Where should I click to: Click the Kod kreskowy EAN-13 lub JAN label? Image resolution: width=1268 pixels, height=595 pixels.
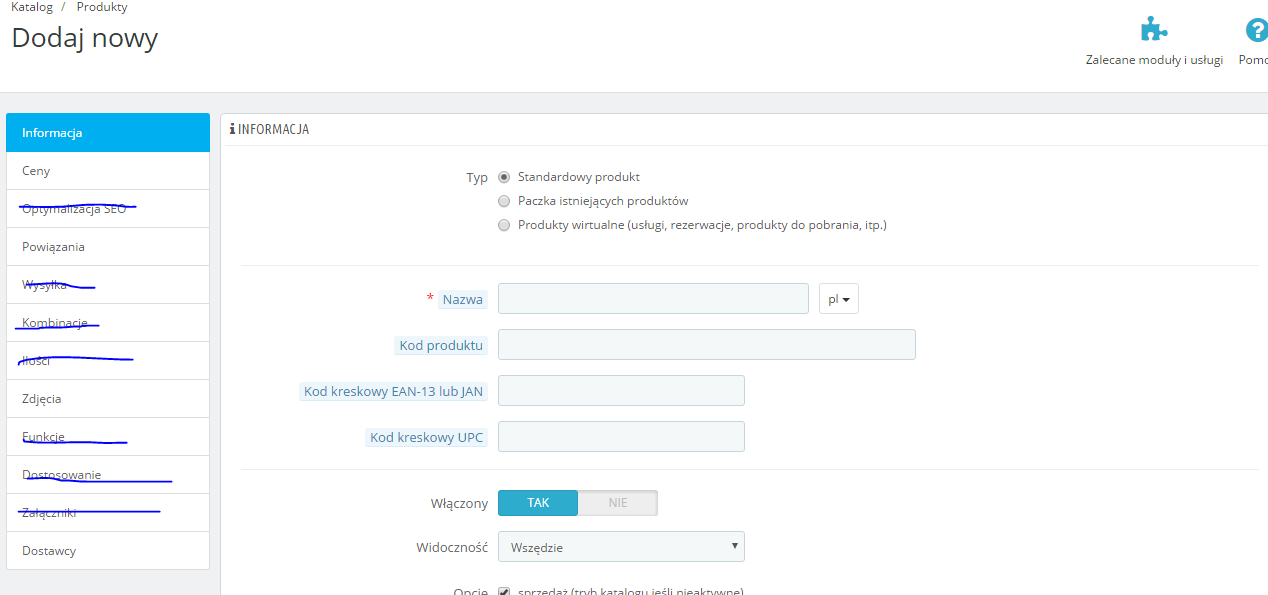[394, 392]
